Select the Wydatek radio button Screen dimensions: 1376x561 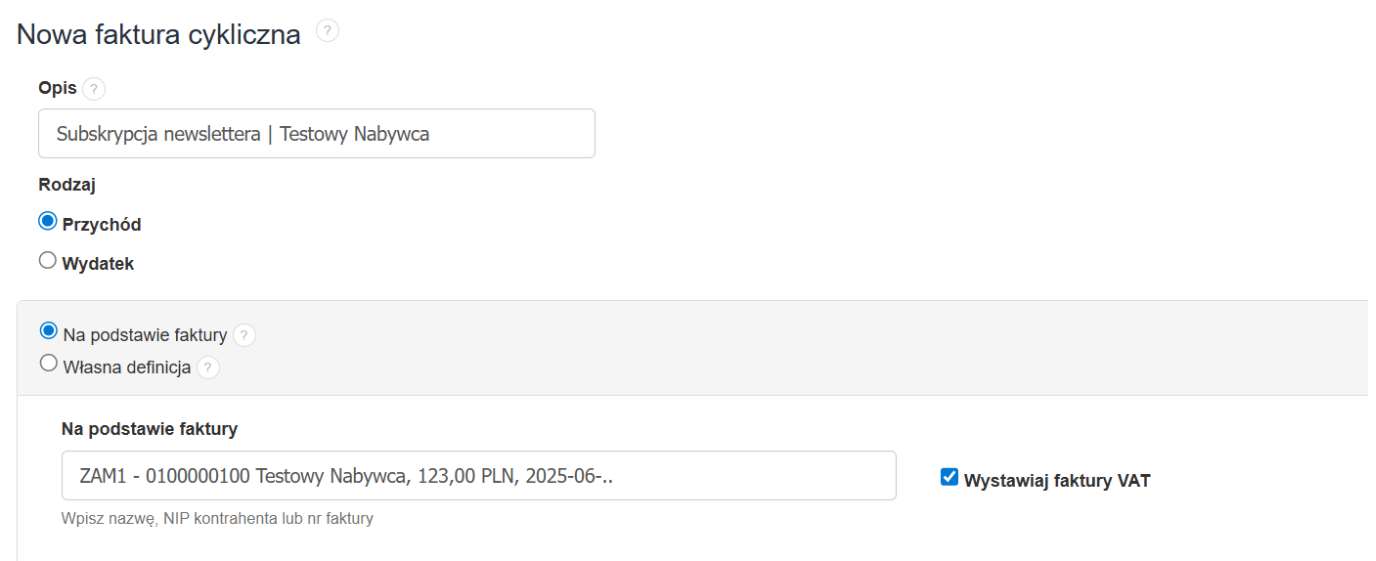click(x=48, y=261)
